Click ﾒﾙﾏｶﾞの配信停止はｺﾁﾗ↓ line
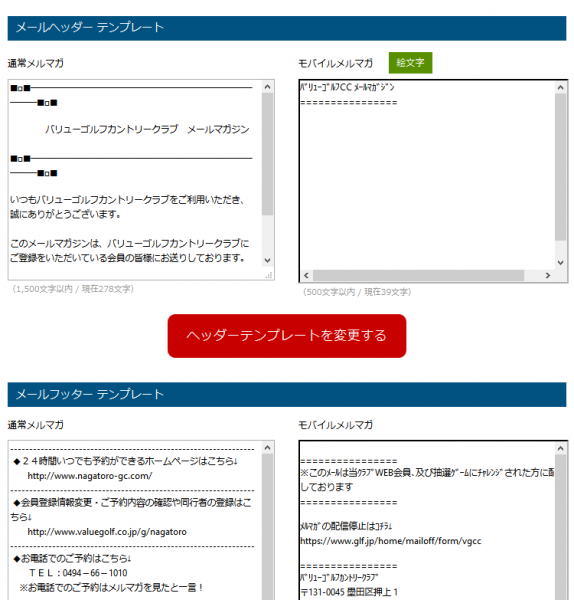 pos(346,526)
